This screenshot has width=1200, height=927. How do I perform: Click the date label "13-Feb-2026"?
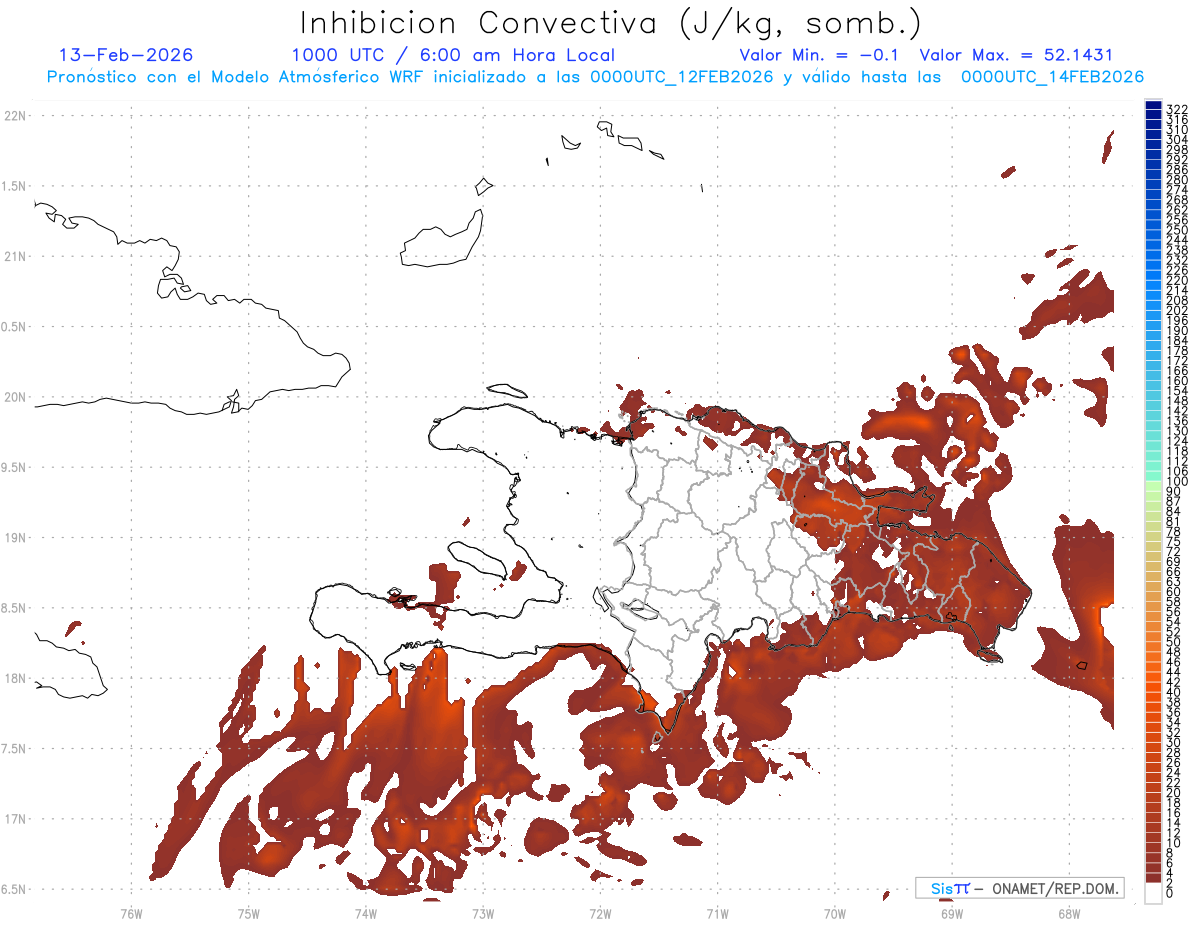[126, 55]
